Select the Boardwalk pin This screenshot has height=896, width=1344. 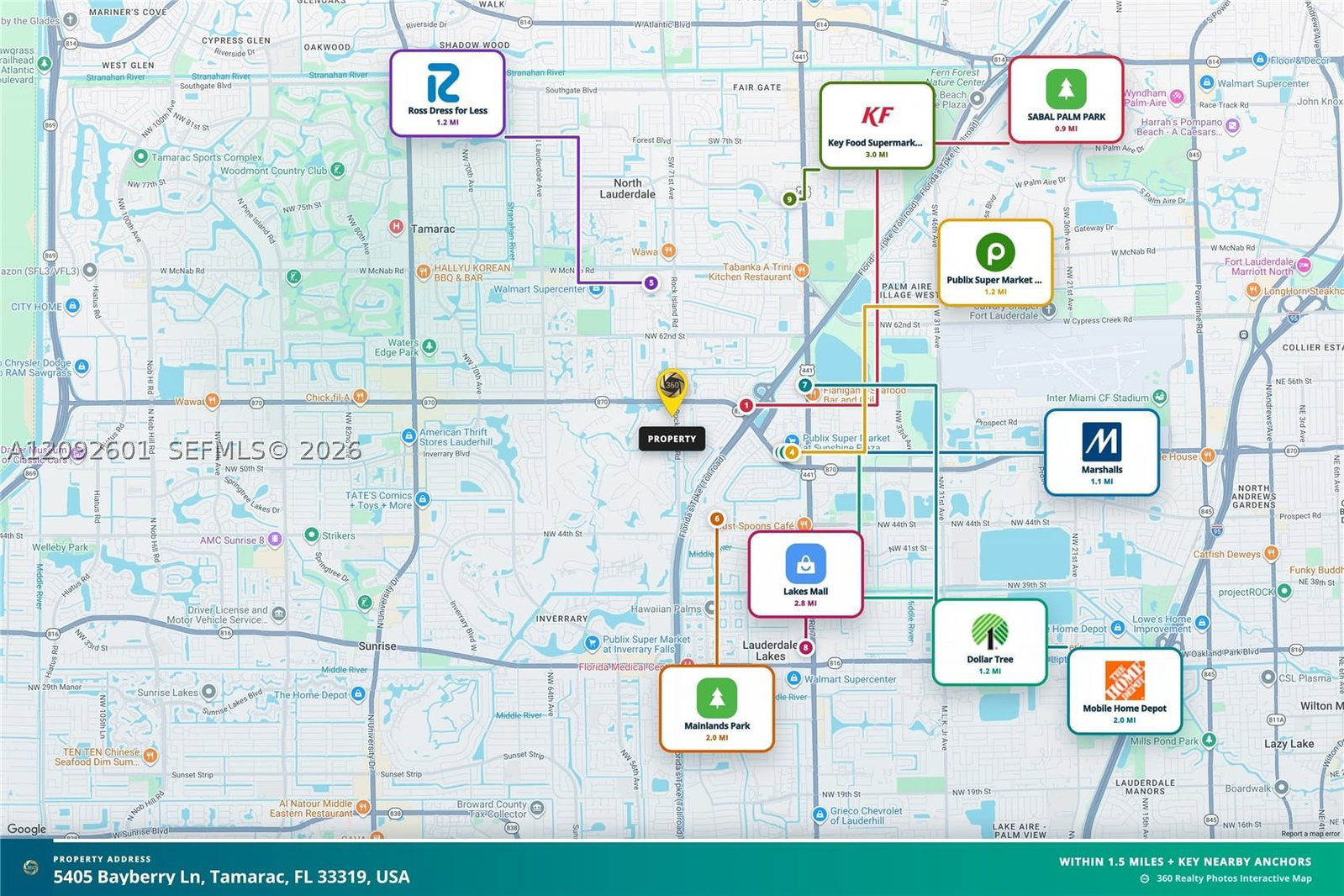1281,788
